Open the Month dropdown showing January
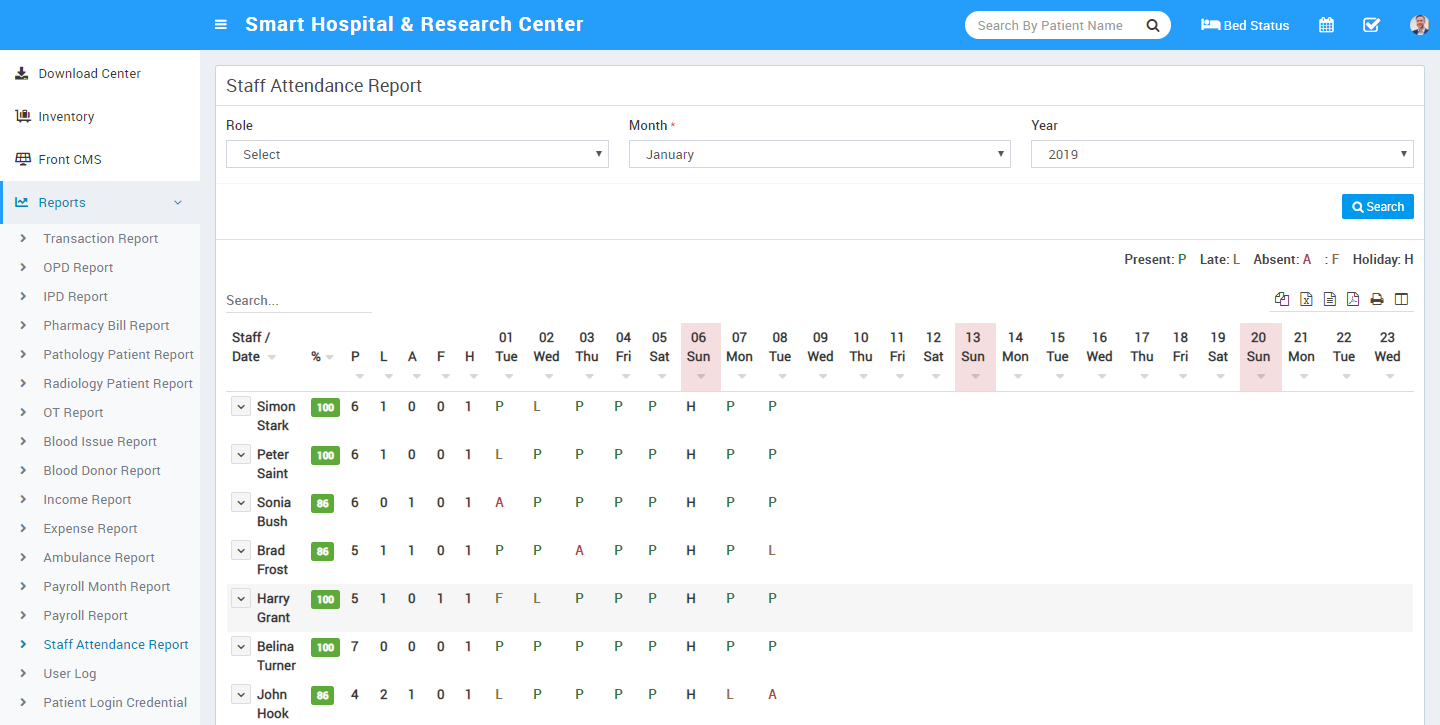Image resolution: width=1440 pixels, height=725 pixels. coord(819,154)
